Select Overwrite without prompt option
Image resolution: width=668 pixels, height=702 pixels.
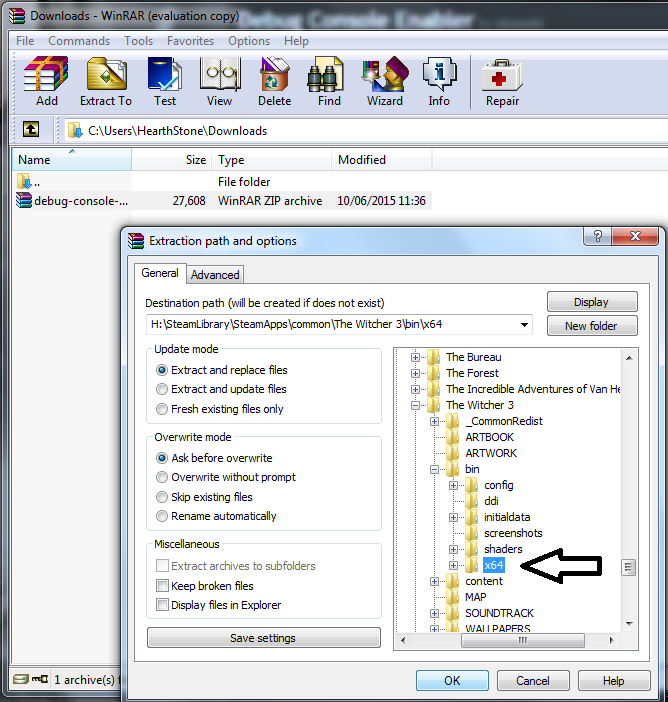[x=162, y=477]
